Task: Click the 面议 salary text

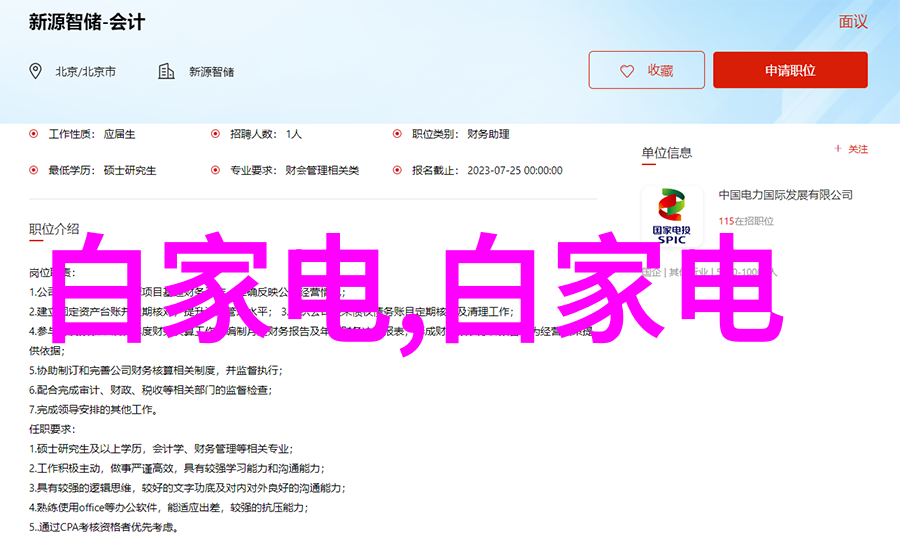Action: (x=853, y=22)
